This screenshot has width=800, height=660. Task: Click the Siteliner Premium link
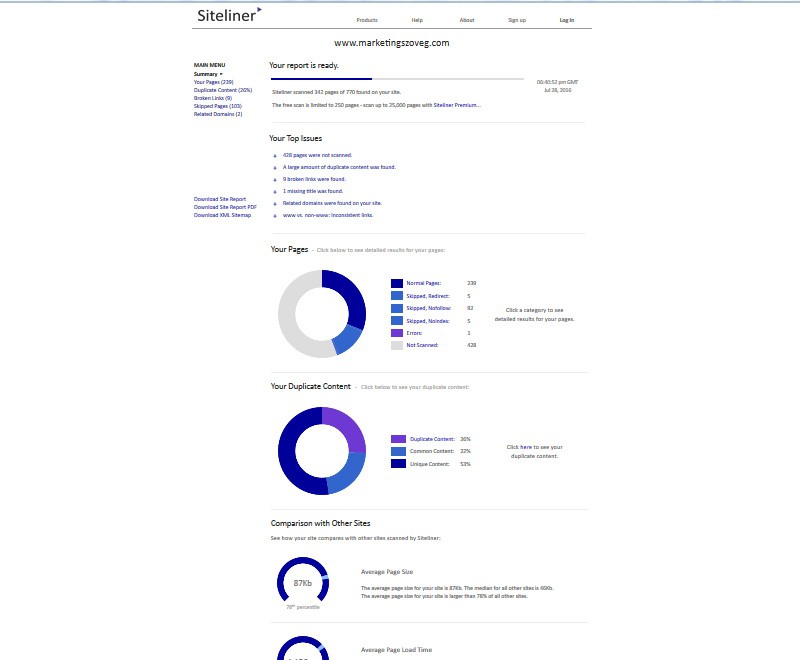tap(457, 105)
